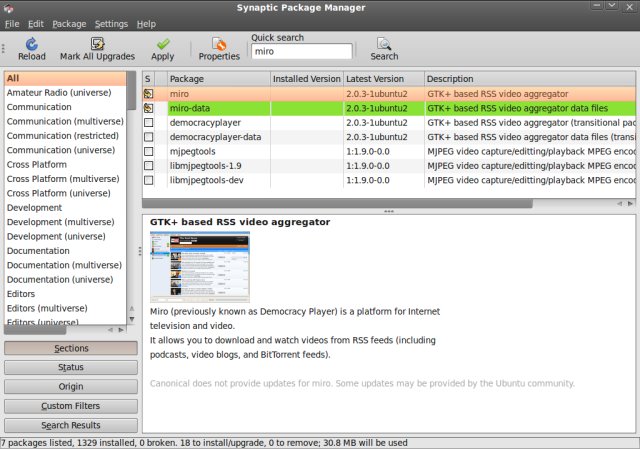Click the Mark All Upgrades icon
This screenshot has width=640, height=449.
point(97,43)
